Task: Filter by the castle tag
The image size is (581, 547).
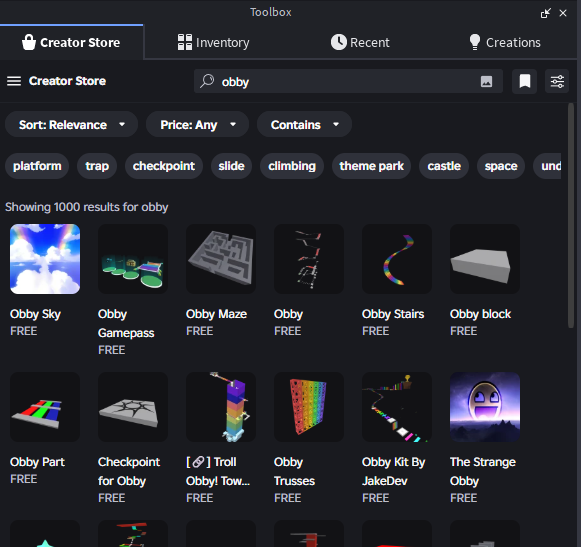Action: (444, 166)
